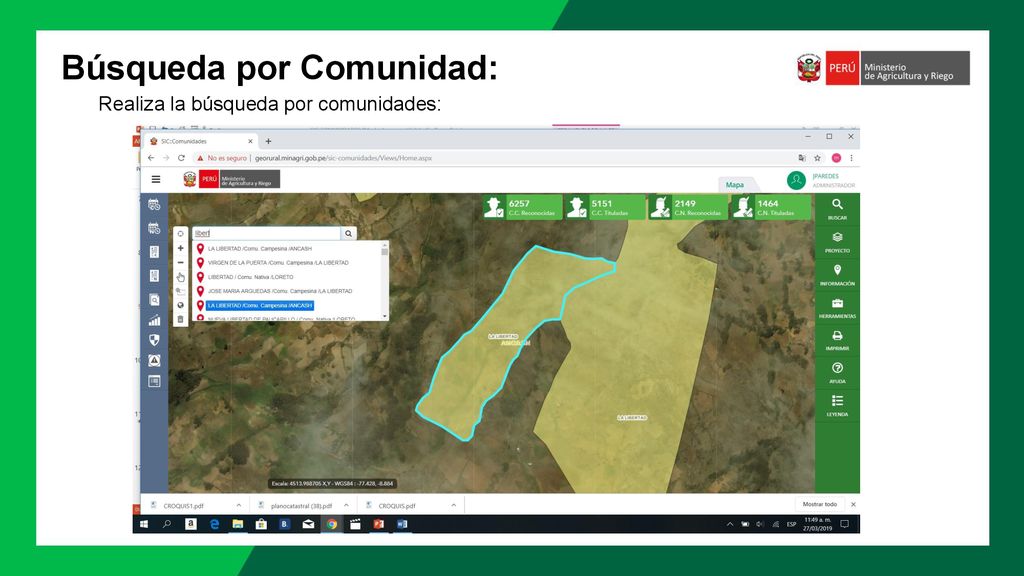Bookmark the page with the star icon
The image size is (1024, 576).
pos(817,158)
